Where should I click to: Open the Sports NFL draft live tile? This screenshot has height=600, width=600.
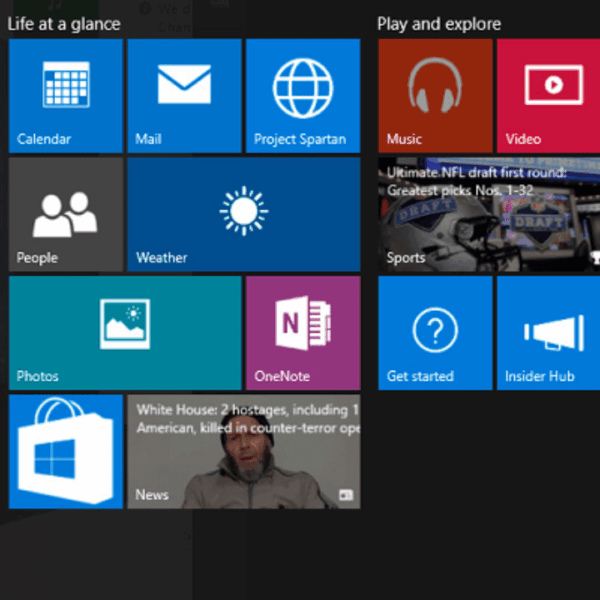point(489,214)
